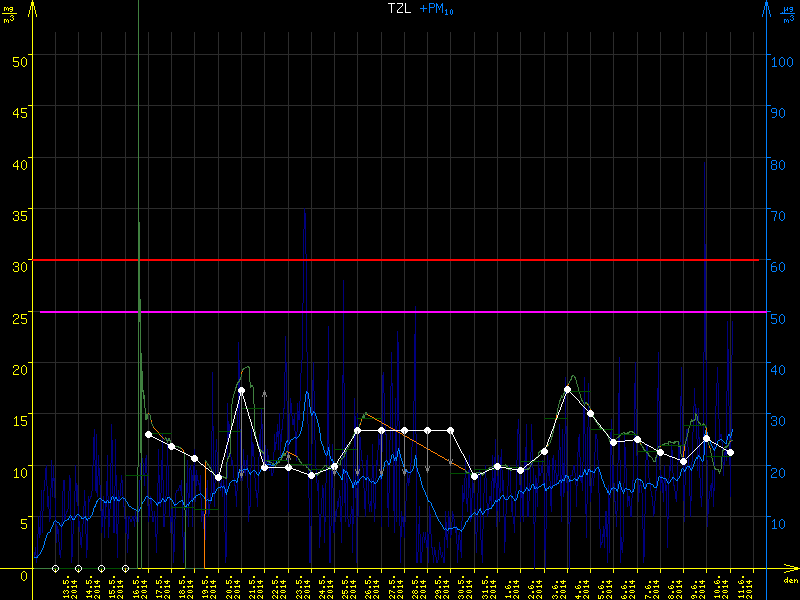
Task: Toggle the TZL series label in the title
Action: 398,9
